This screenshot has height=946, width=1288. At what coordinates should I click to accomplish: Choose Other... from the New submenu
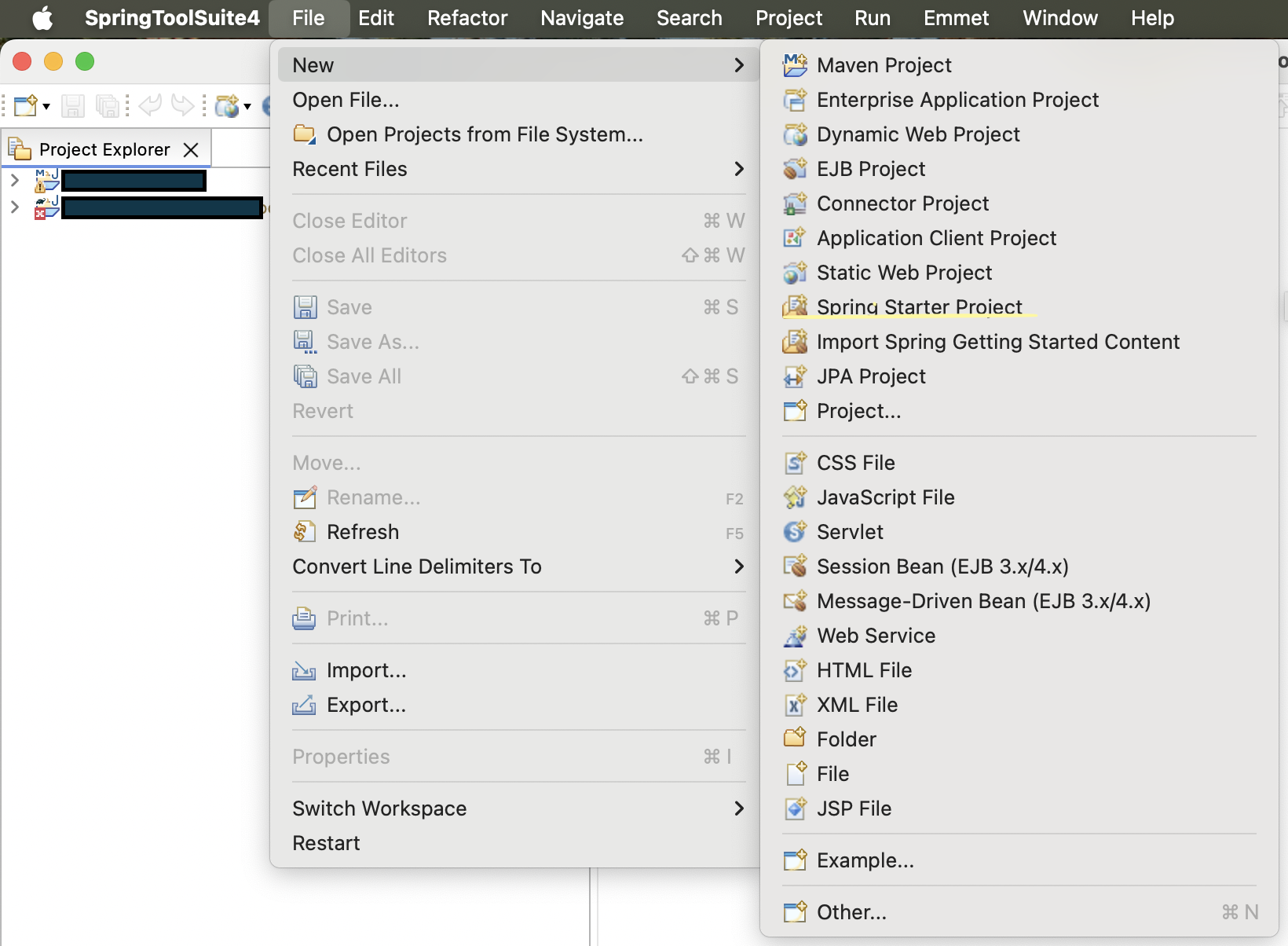click(x=1019, y=912)
